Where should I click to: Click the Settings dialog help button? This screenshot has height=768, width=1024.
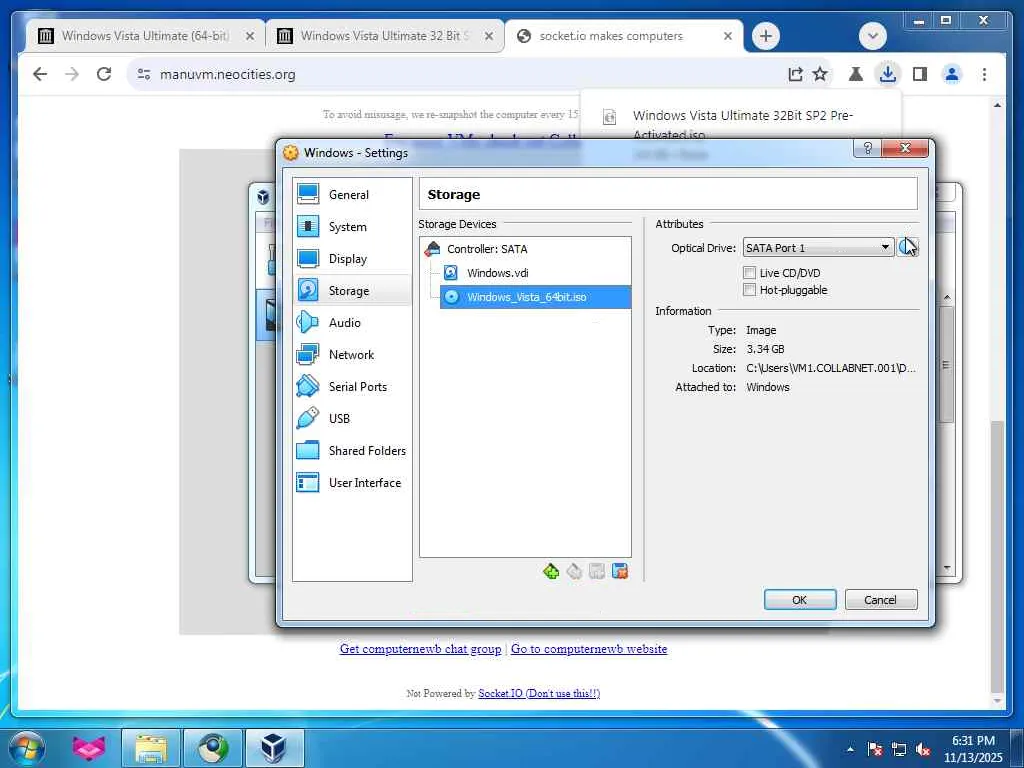click(867, 148)
